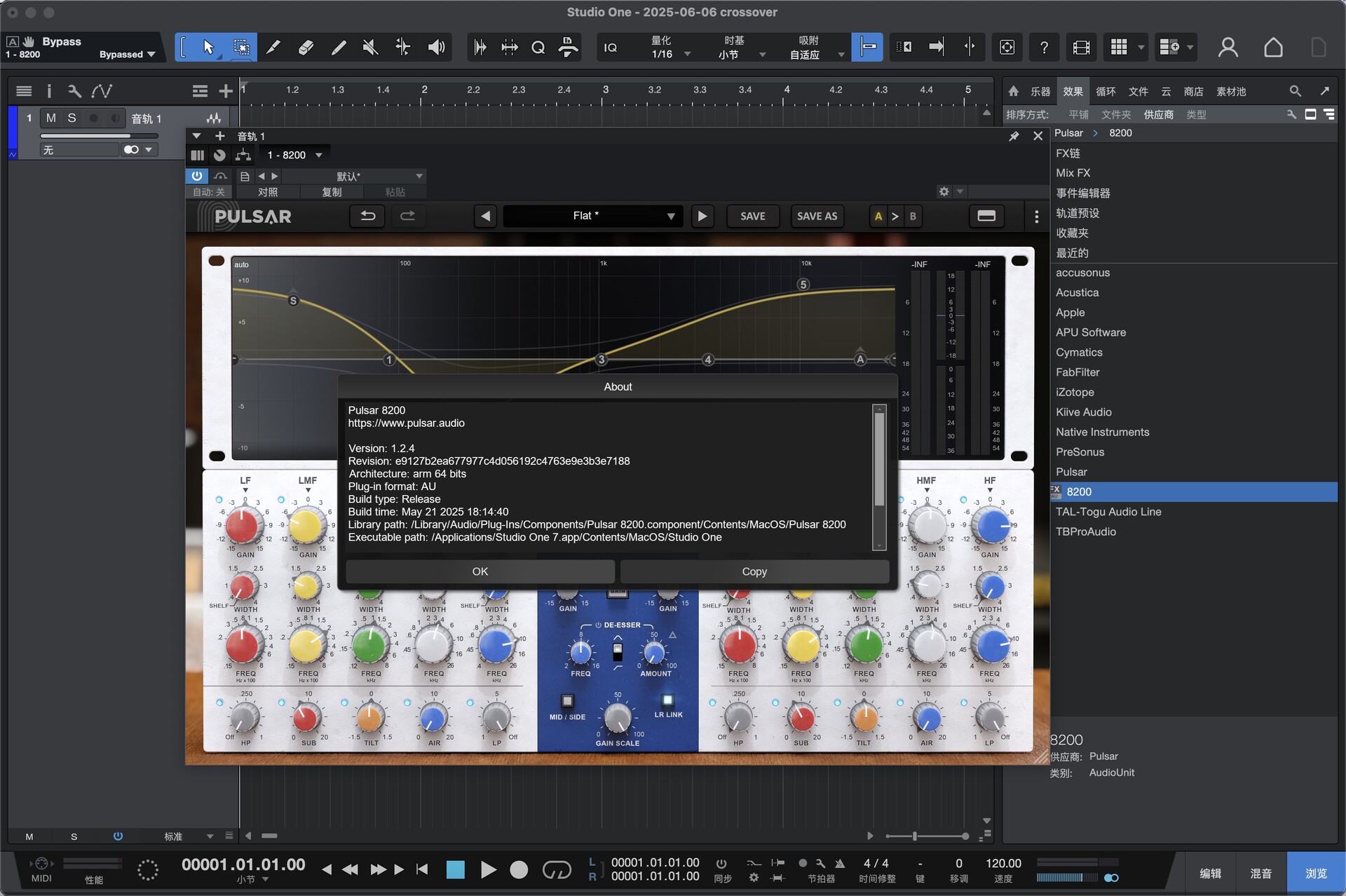Undo in Pulsar plugin toolbar
Image resolution: width=1346 pixels, height=896 pixels.
coord(367,216)
